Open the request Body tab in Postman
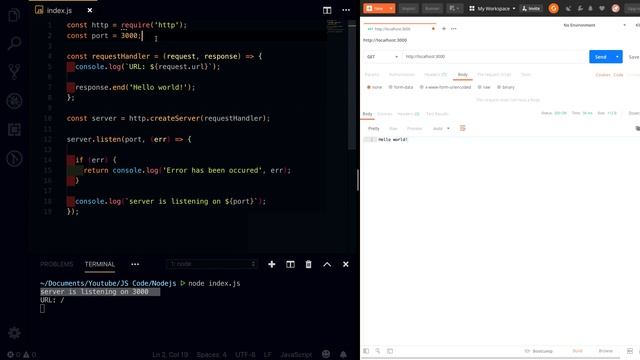 [462, 75]
